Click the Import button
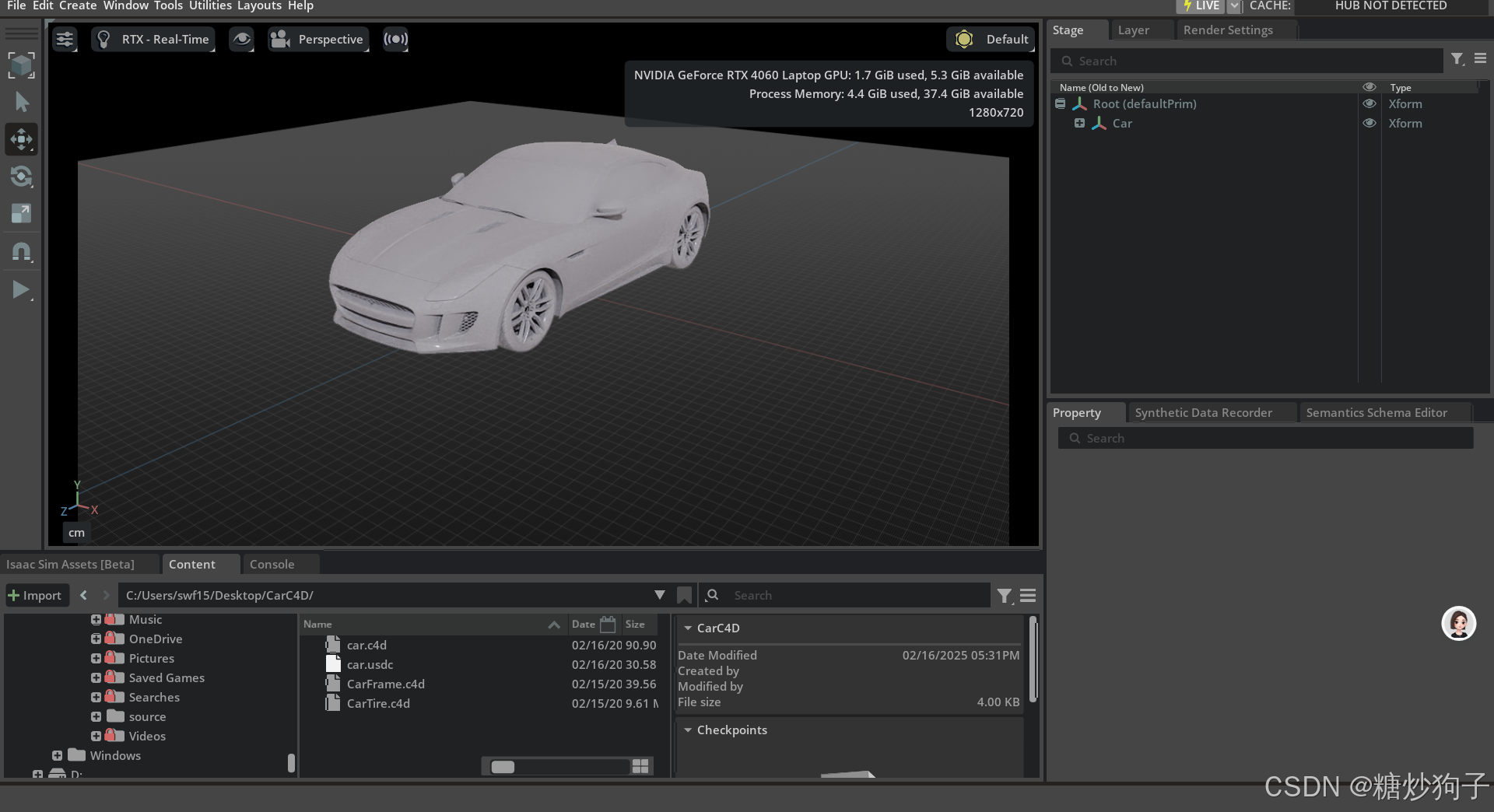 click(35, 596)
